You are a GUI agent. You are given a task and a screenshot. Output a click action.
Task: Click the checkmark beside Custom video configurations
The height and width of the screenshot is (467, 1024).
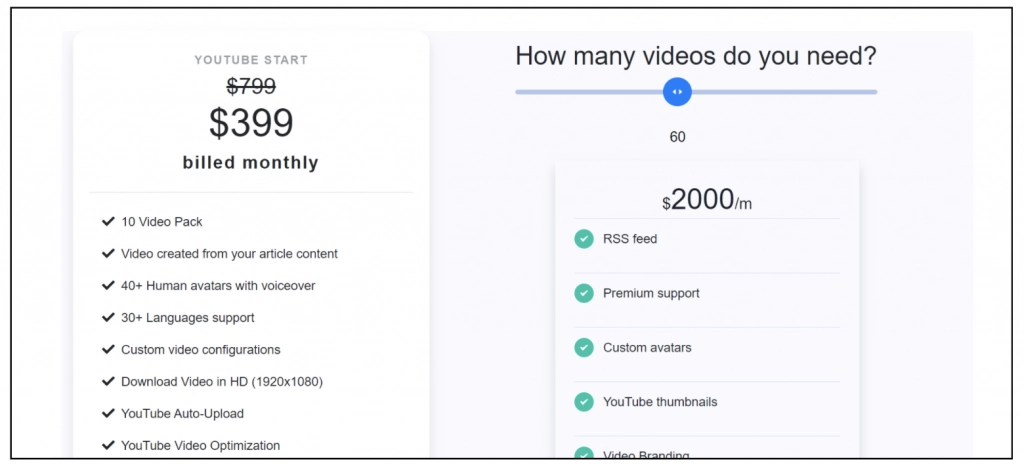coord(108,350)
